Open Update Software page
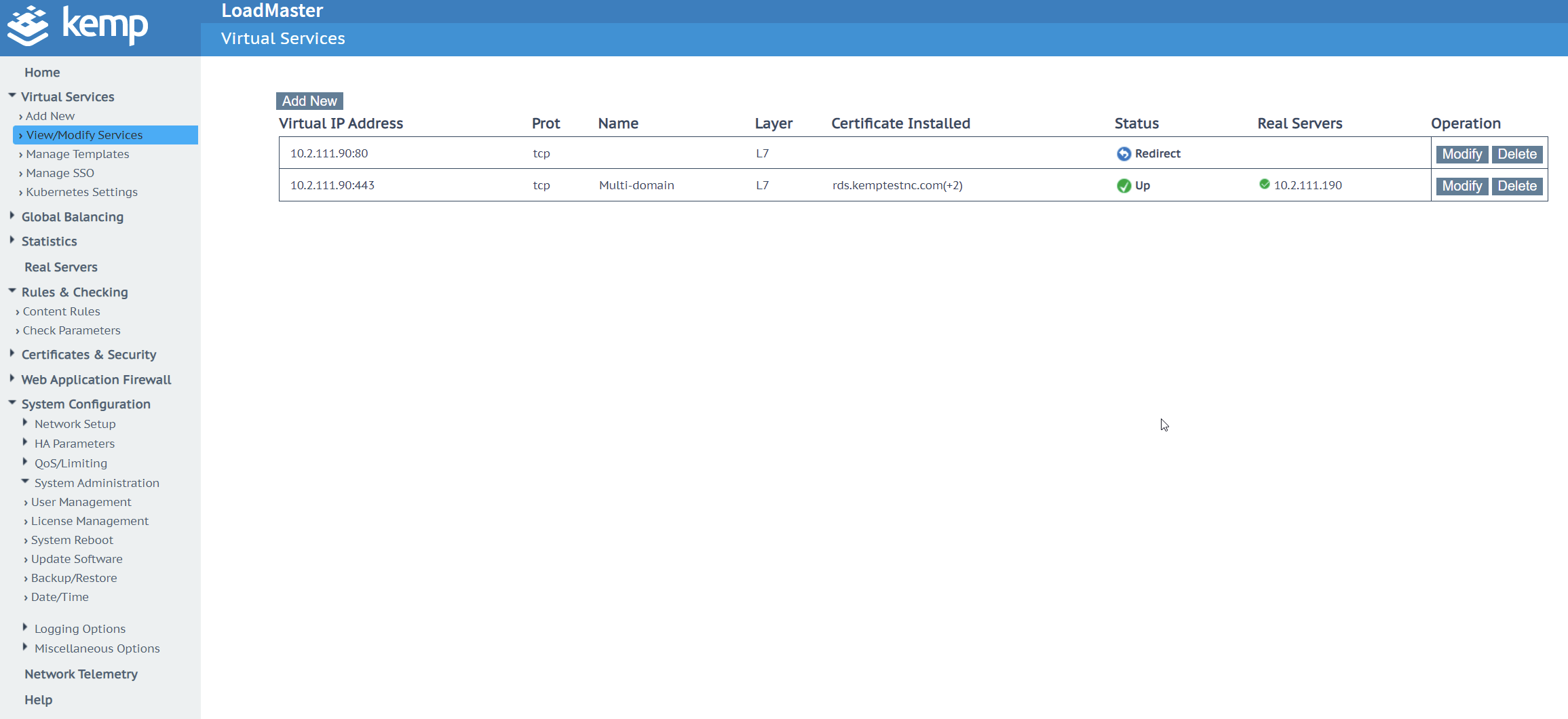The width and height of the screenshot is (1568, 719). pyautogui.click(x=77, y=559)
